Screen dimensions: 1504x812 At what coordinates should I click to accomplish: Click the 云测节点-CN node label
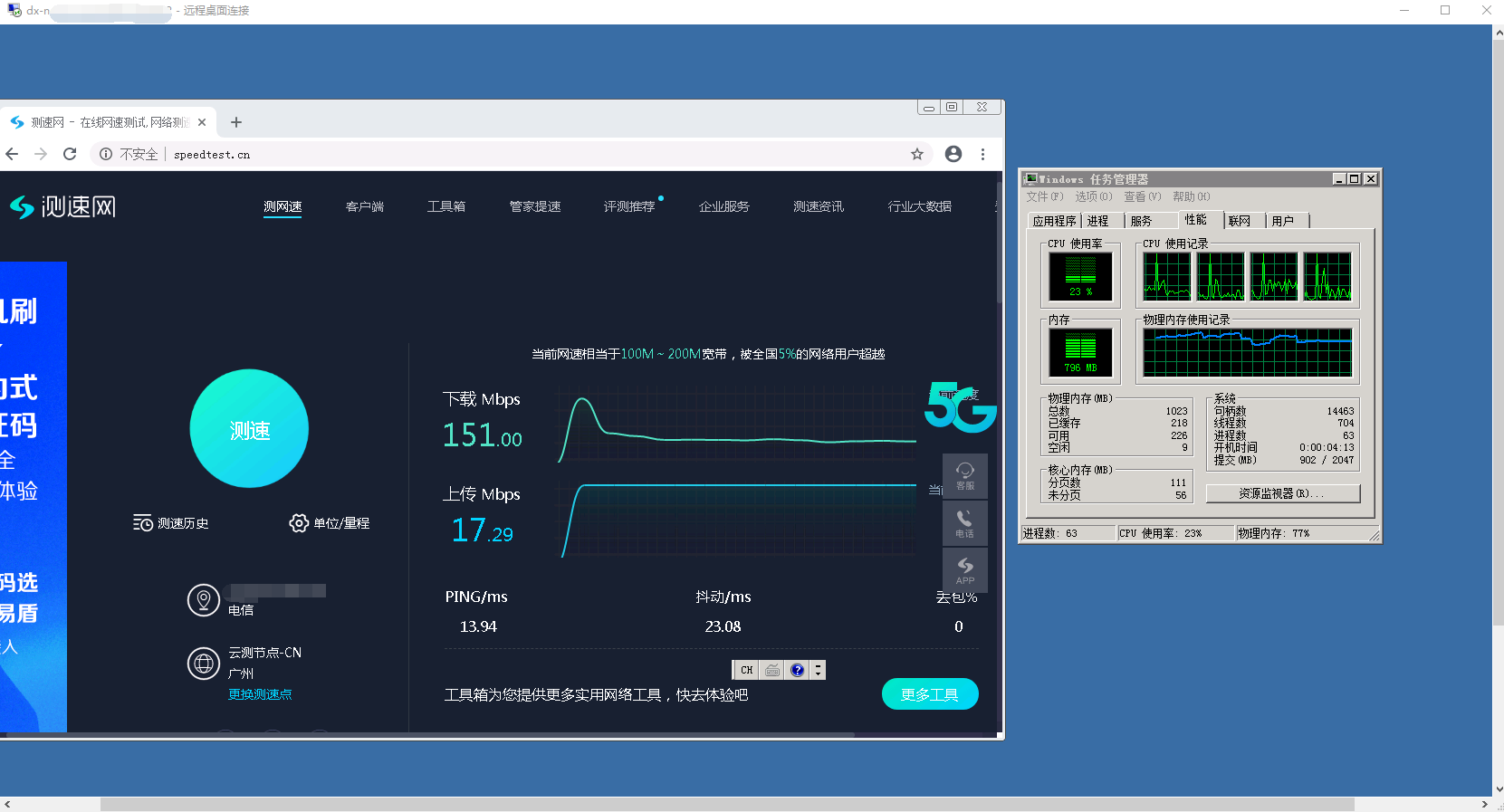tap(264, 653)
